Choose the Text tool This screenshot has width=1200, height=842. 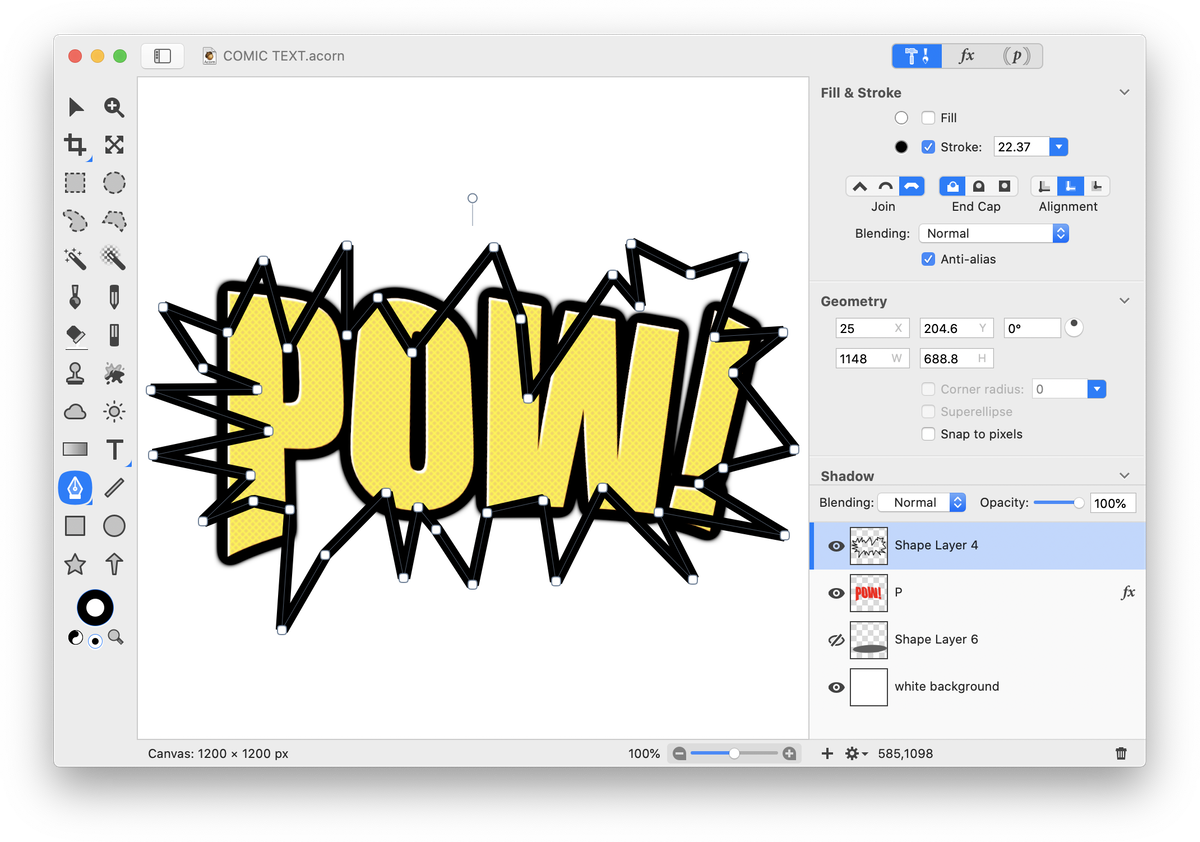[115, 449]
